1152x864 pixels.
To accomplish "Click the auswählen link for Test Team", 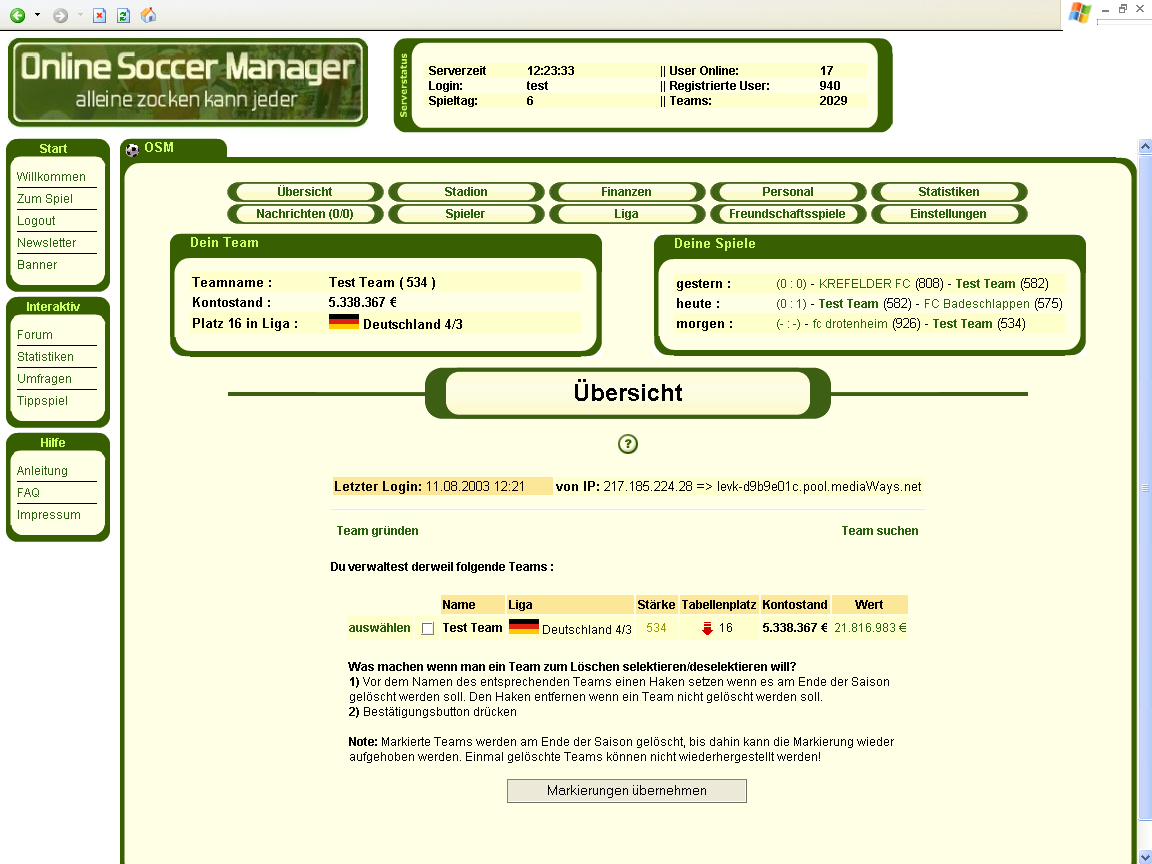I will coord(379,627).
